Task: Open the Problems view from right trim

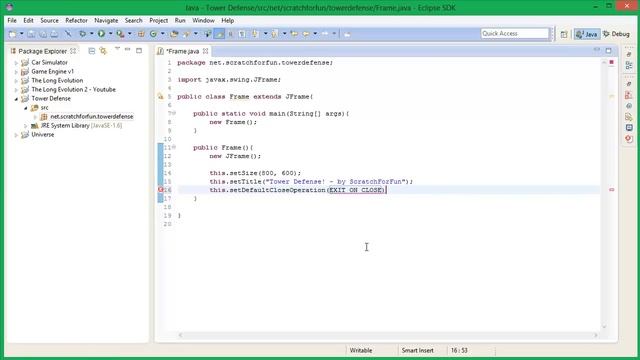Action: coord(629,95)
